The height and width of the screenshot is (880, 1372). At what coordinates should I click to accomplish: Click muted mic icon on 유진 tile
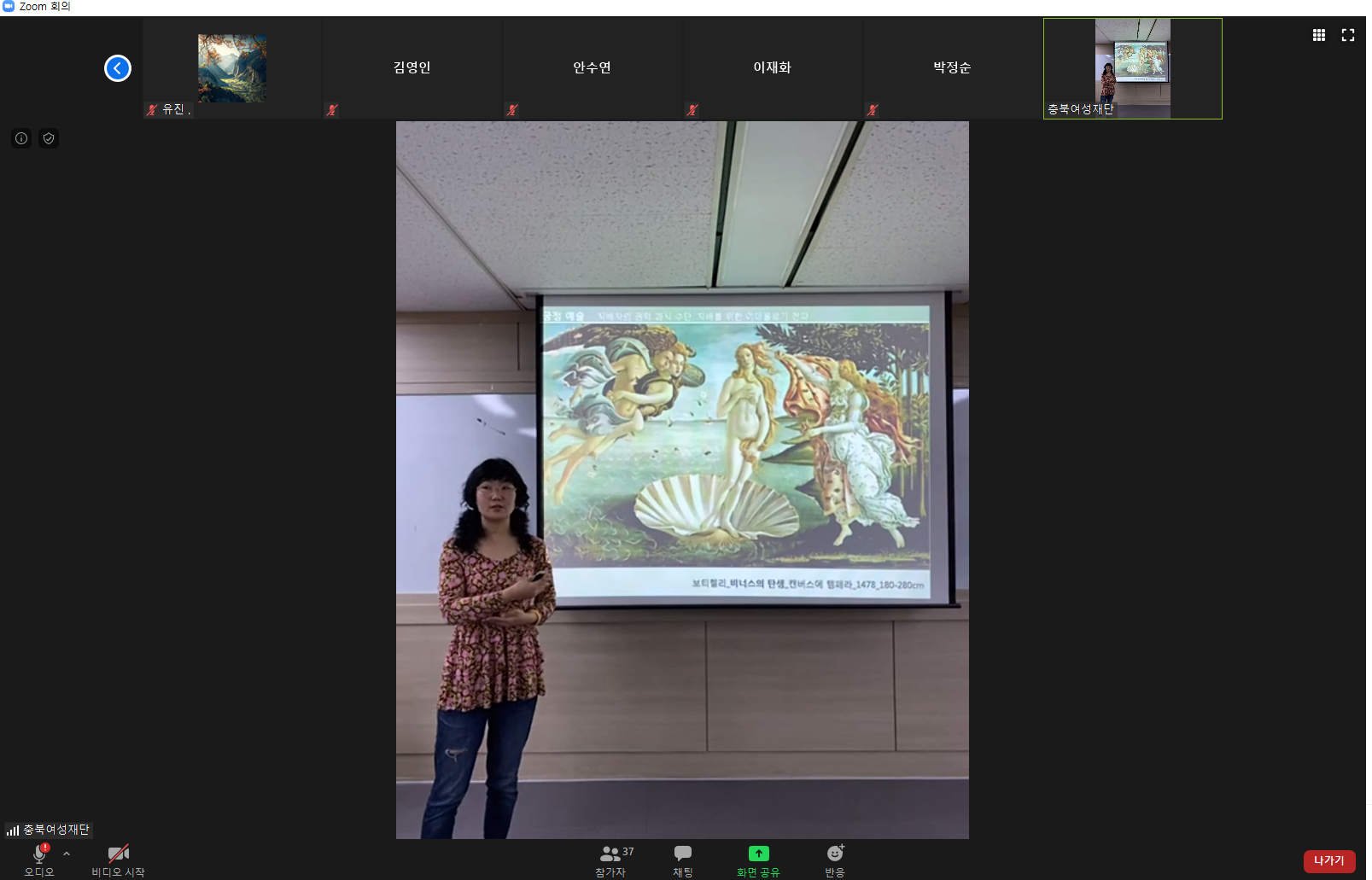tap(152, 110)
